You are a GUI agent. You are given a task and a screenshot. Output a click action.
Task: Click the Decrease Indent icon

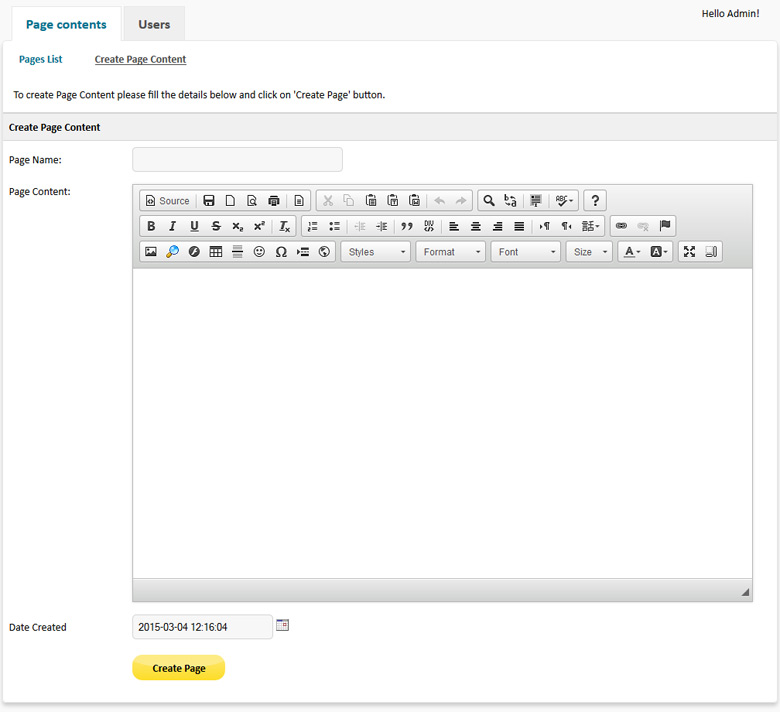[360, 226]
